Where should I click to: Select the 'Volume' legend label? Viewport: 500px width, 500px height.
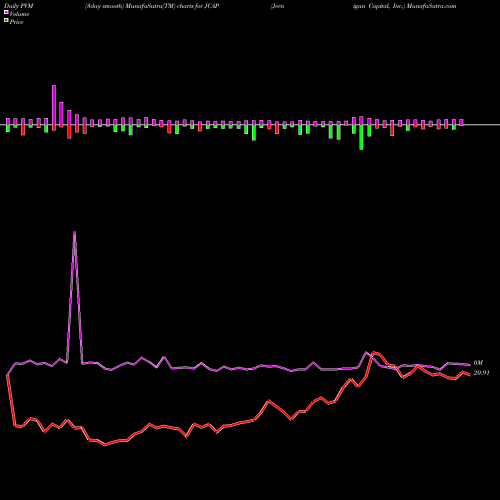(x=19, y=14)
